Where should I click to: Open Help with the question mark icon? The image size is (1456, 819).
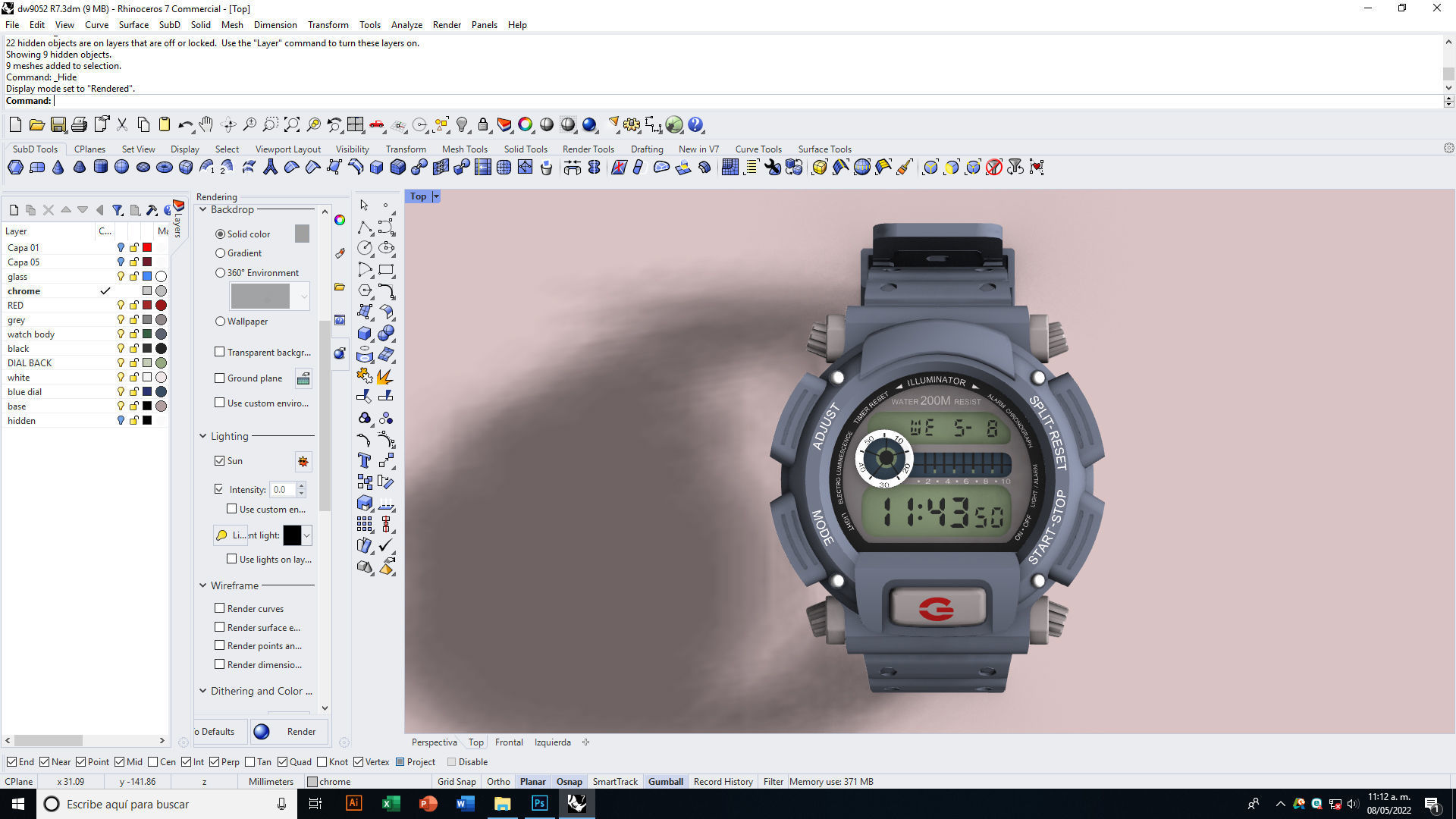point(695,125)
